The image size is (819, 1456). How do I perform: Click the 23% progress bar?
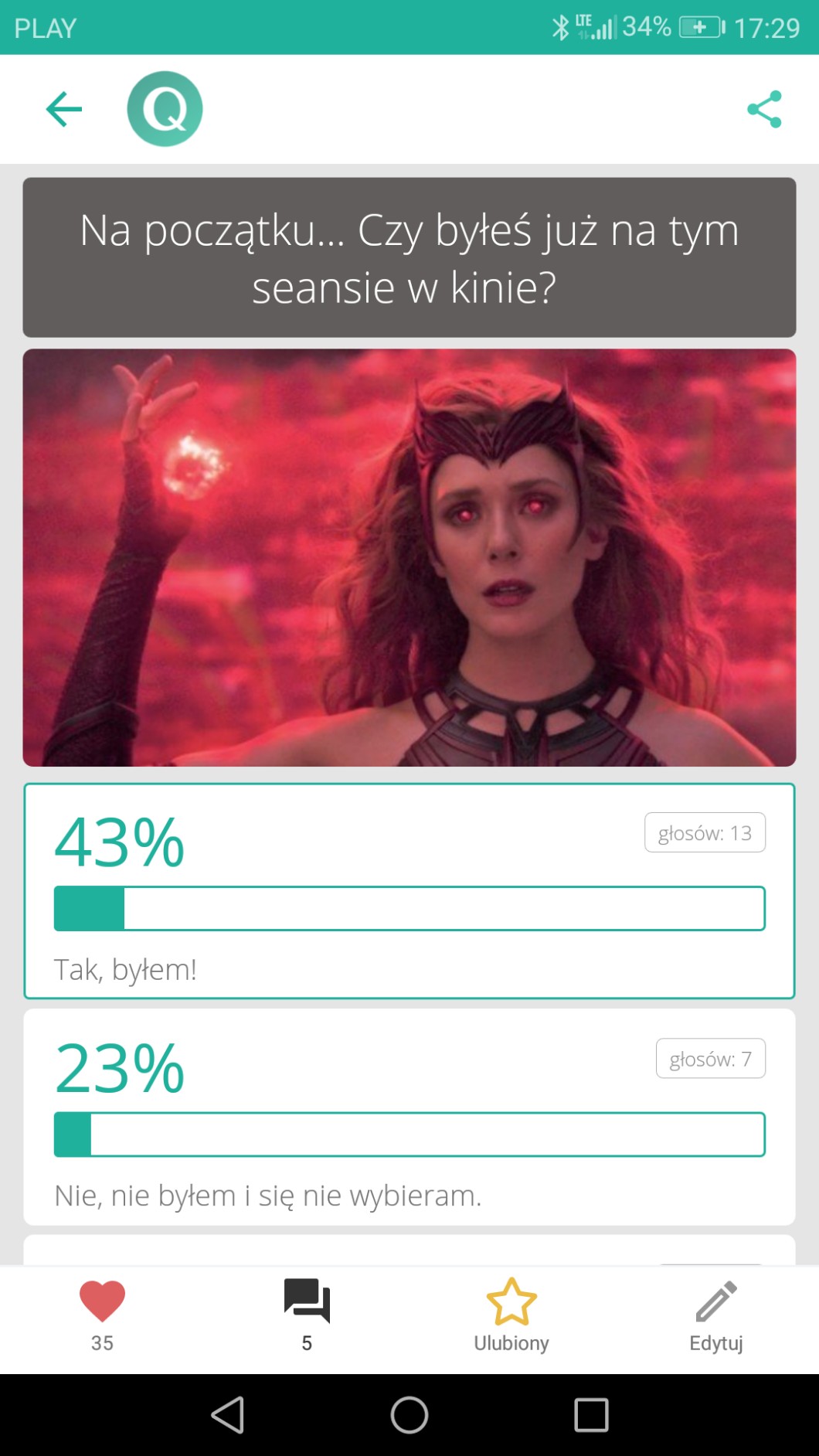coord(409,1135)
